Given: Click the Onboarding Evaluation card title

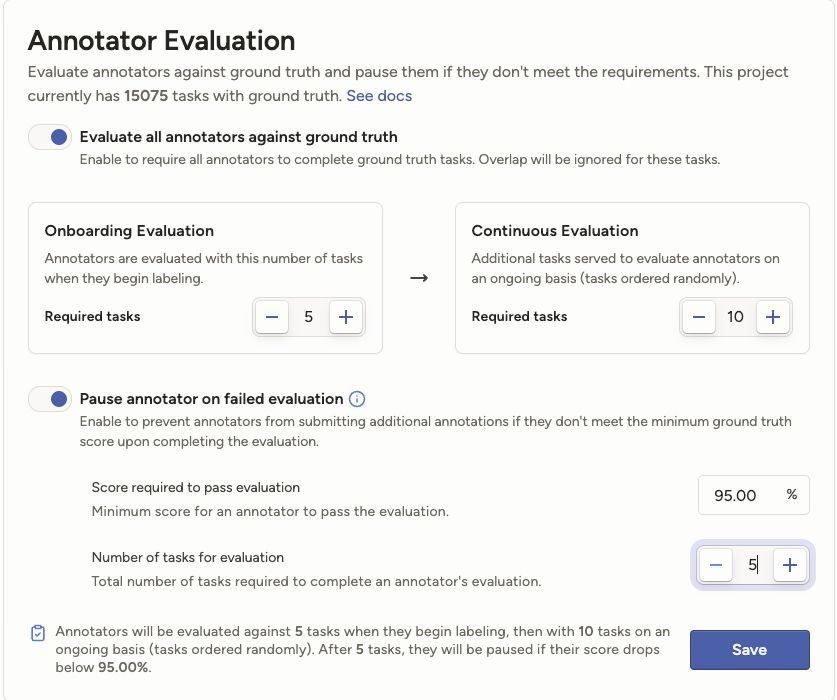Looking at the screenshot, I should tap(129, 230).
